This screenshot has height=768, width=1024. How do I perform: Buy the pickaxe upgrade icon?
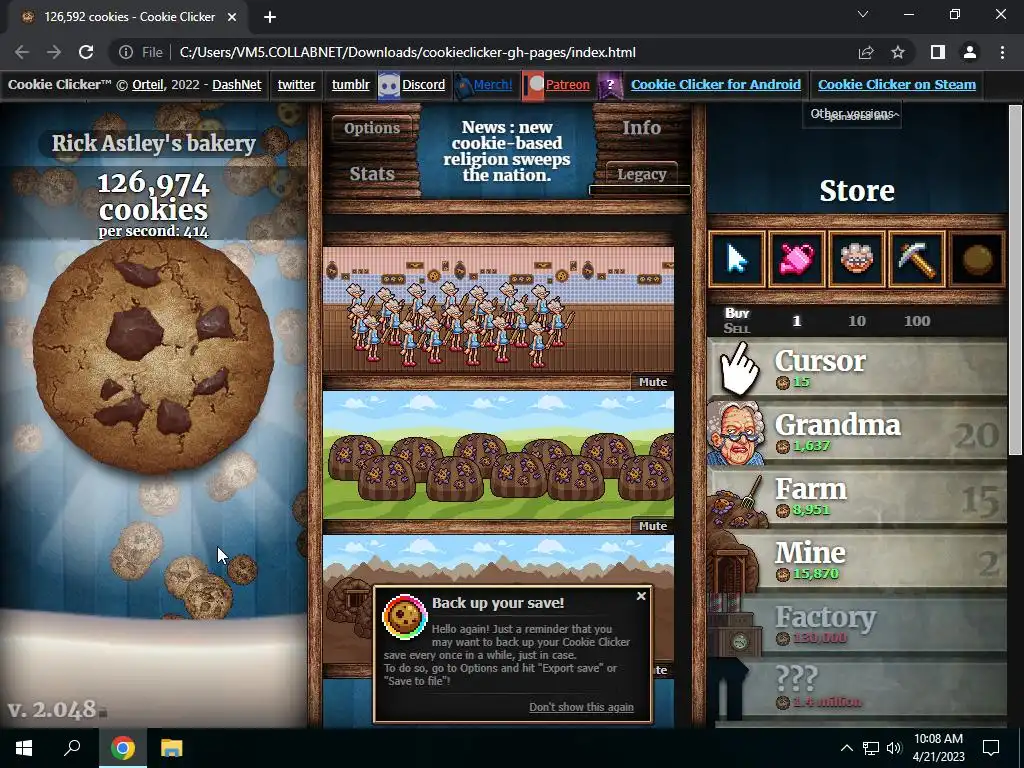917,259
